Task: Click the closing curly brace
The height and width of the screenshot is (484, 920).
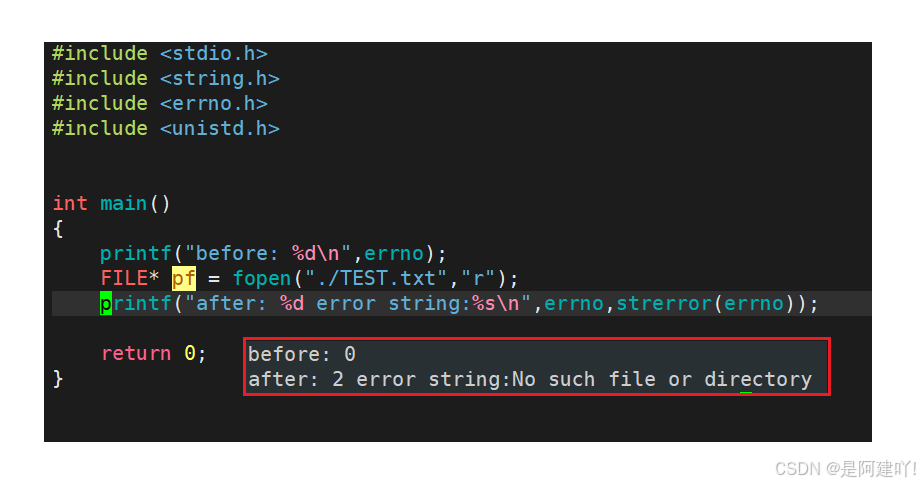Action: [58, 379]
